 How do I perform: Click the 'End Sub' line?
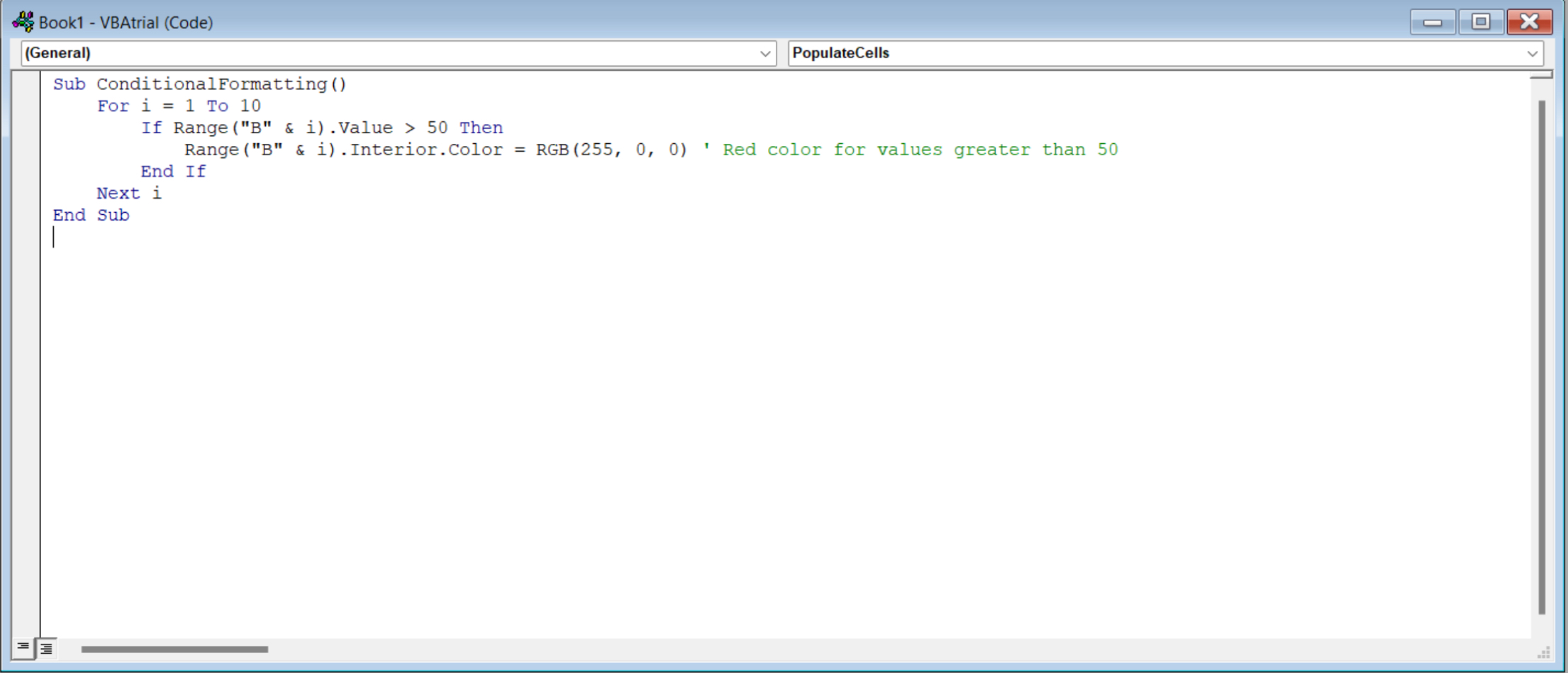[91, 216]
